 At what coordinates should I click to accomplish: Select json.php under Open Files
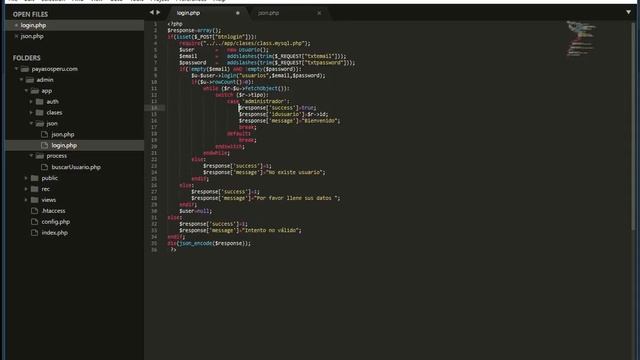point(32,36)
